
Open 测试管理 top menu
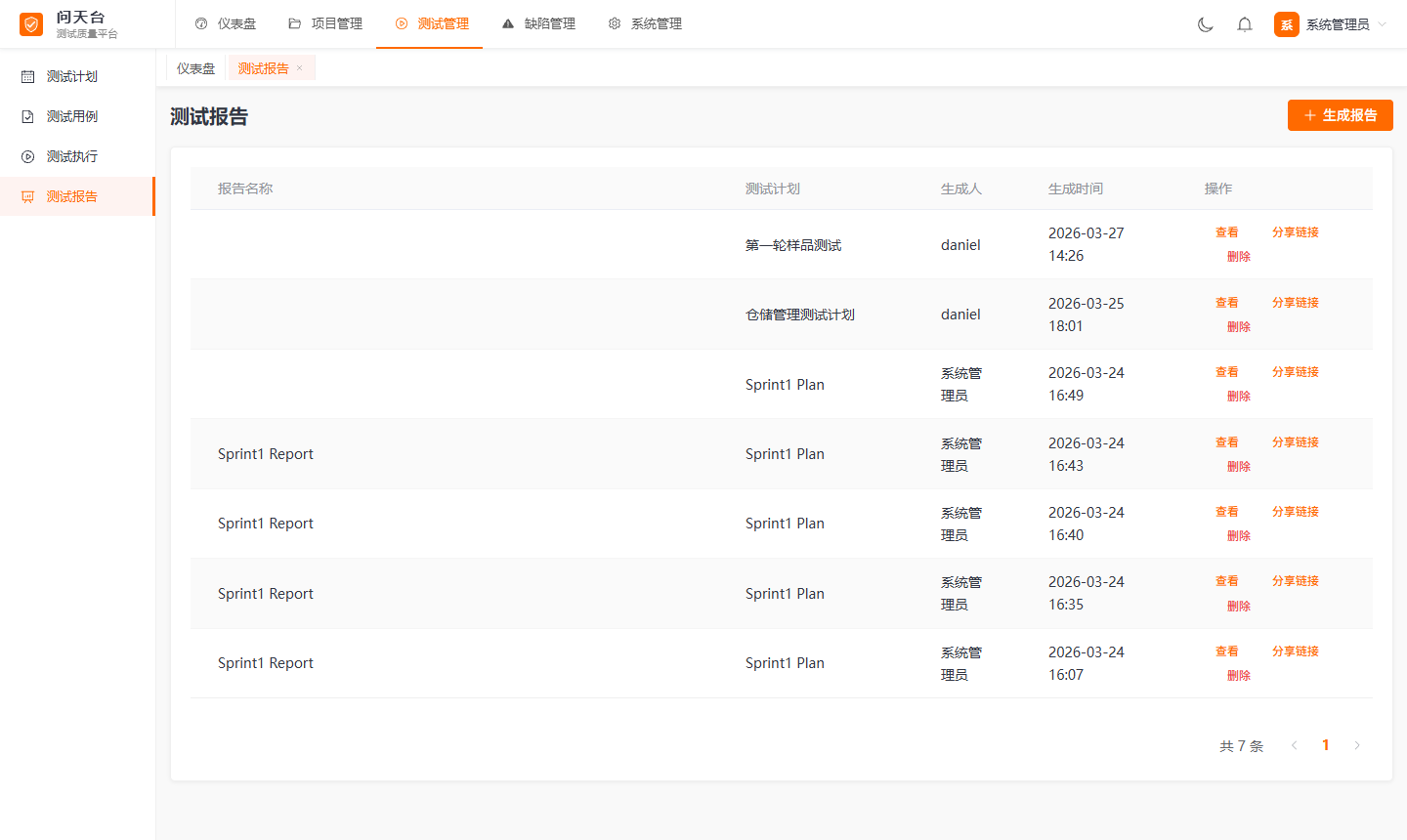tap(431, 23)
